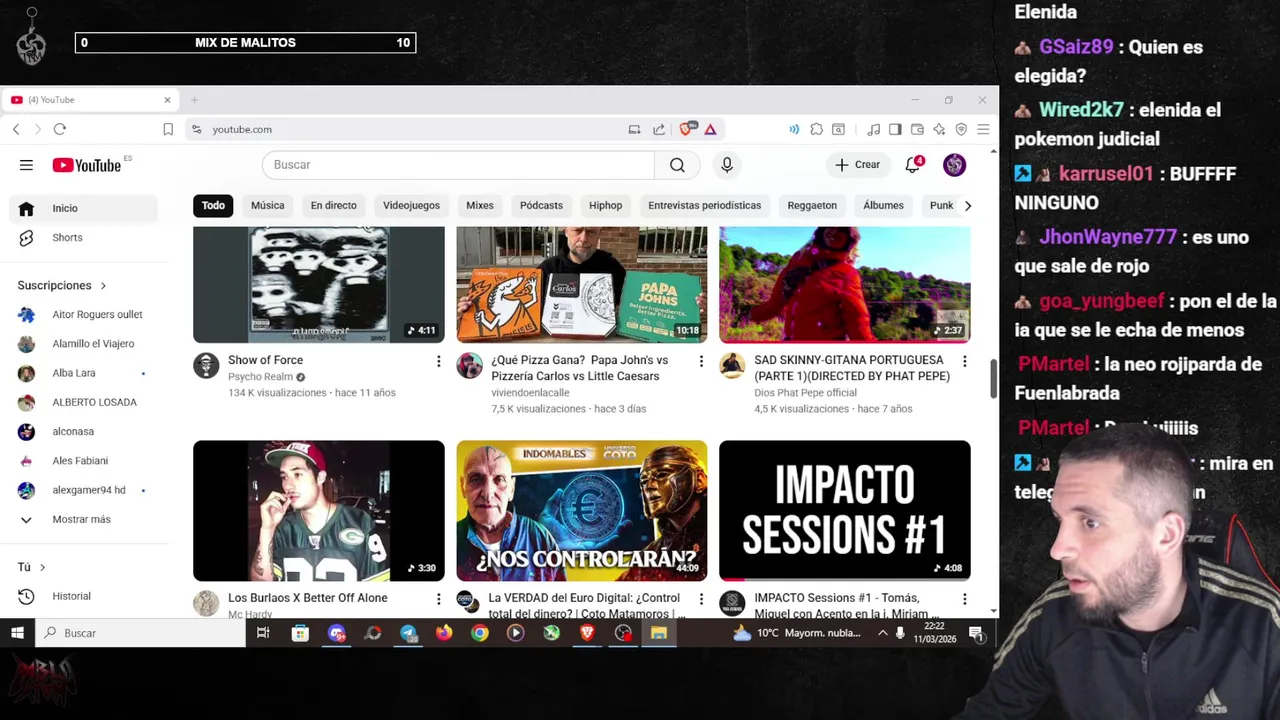Viewport: 1280px width, 720px height.
Task: Expand Mostrar más in subscriptions list
Action: pos(80,519)
